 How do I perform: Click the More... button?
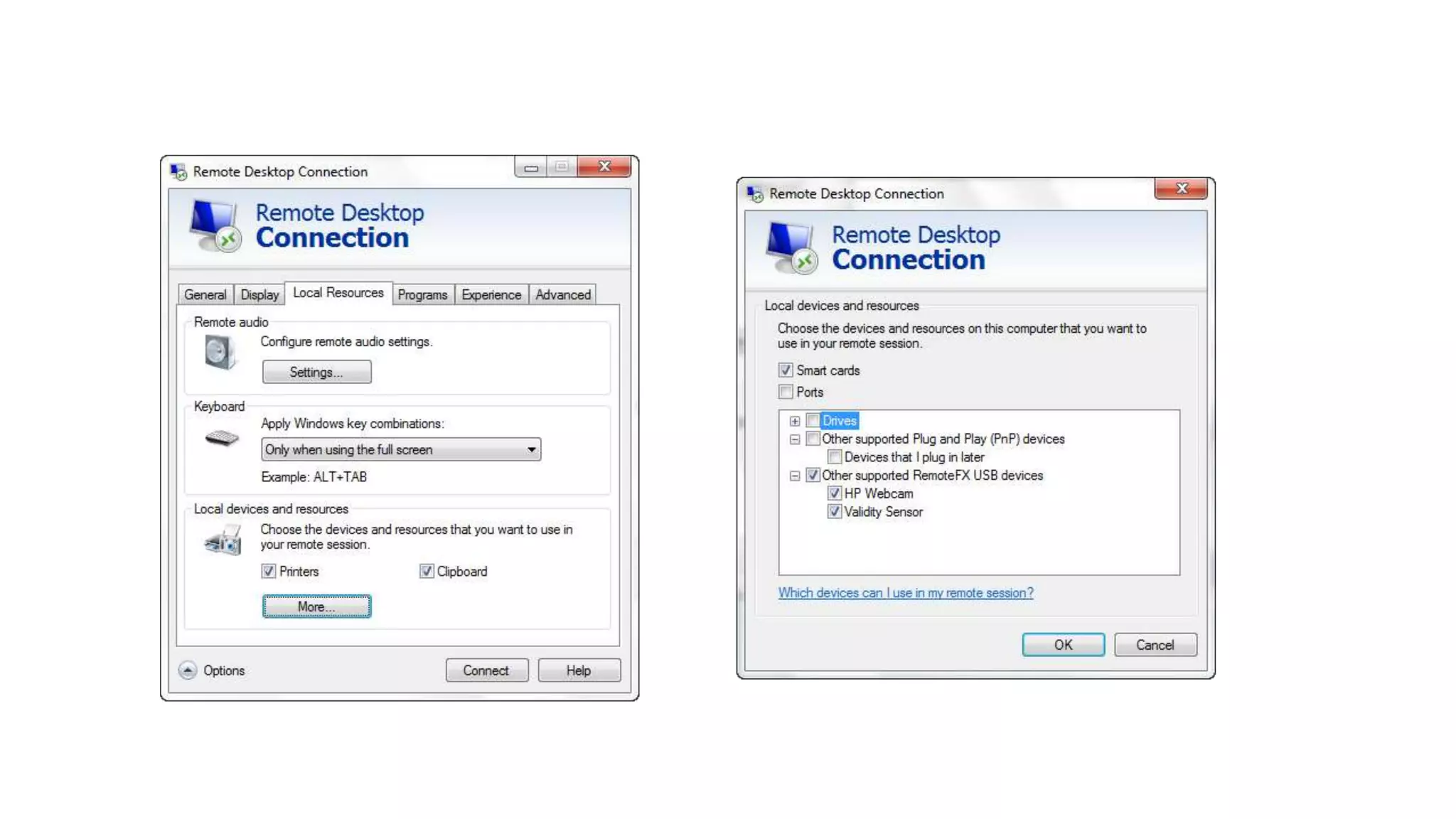point(316,606)
